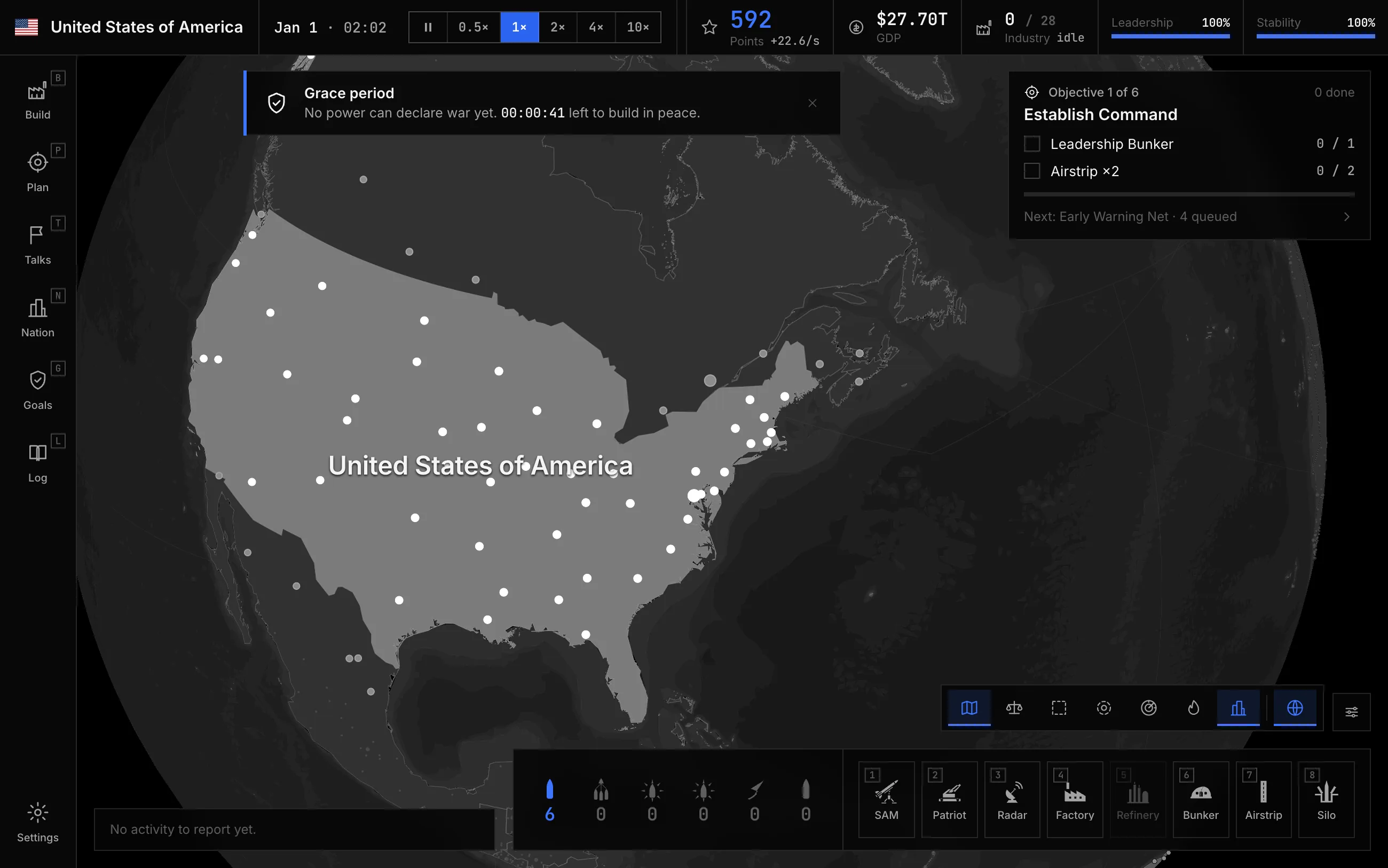Select the Radar build item

(x=1012, y=800)
